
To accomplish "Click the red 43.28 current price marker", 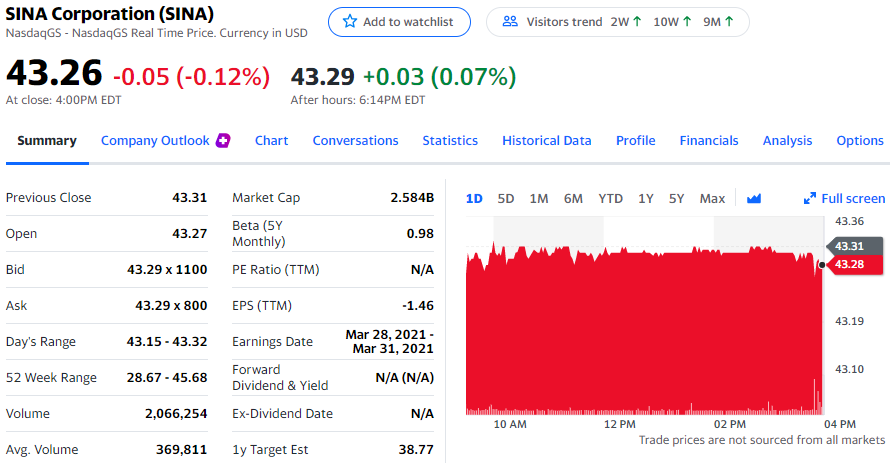I will pyautogui.click(x=856, y=264).
